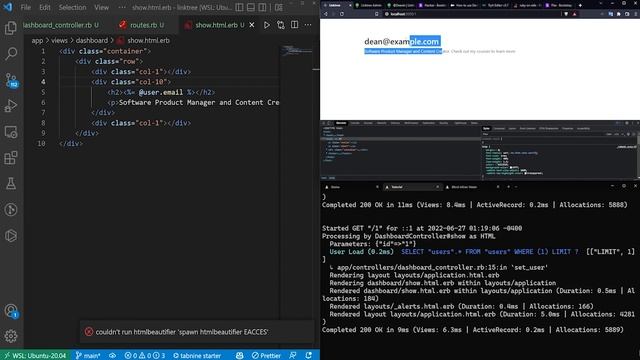Open the Extensions view
Viewport: 640px width, 360px height.
tap(11, 158)
